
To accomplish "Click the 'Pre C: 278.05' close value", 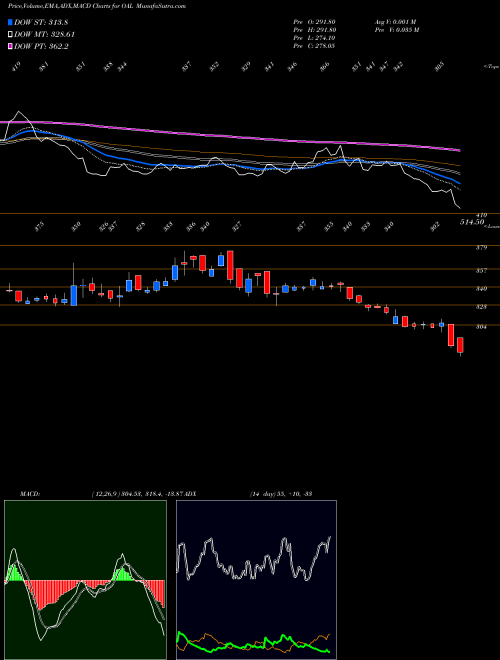I will pos(314,46).
